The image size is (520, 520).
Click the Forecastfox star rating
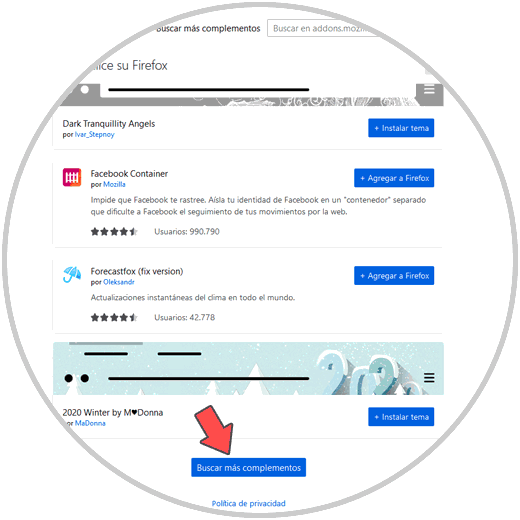[x=114, y=317]
